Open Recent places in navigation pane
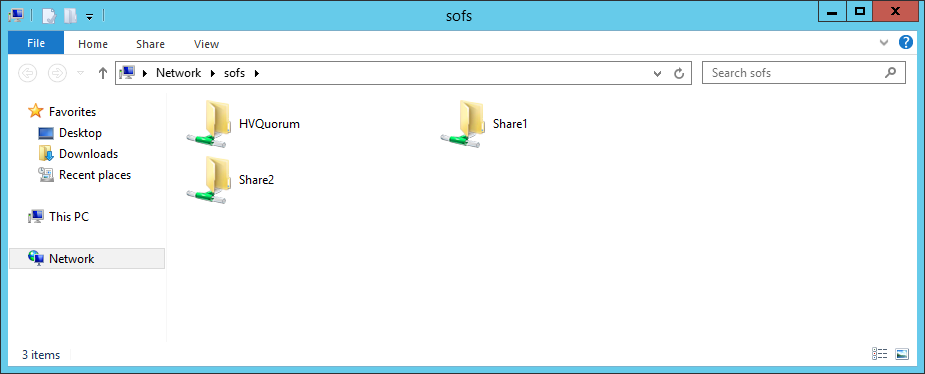Image resolution: width=925 pixels, height=374 pixels. (x=95, y=175)
